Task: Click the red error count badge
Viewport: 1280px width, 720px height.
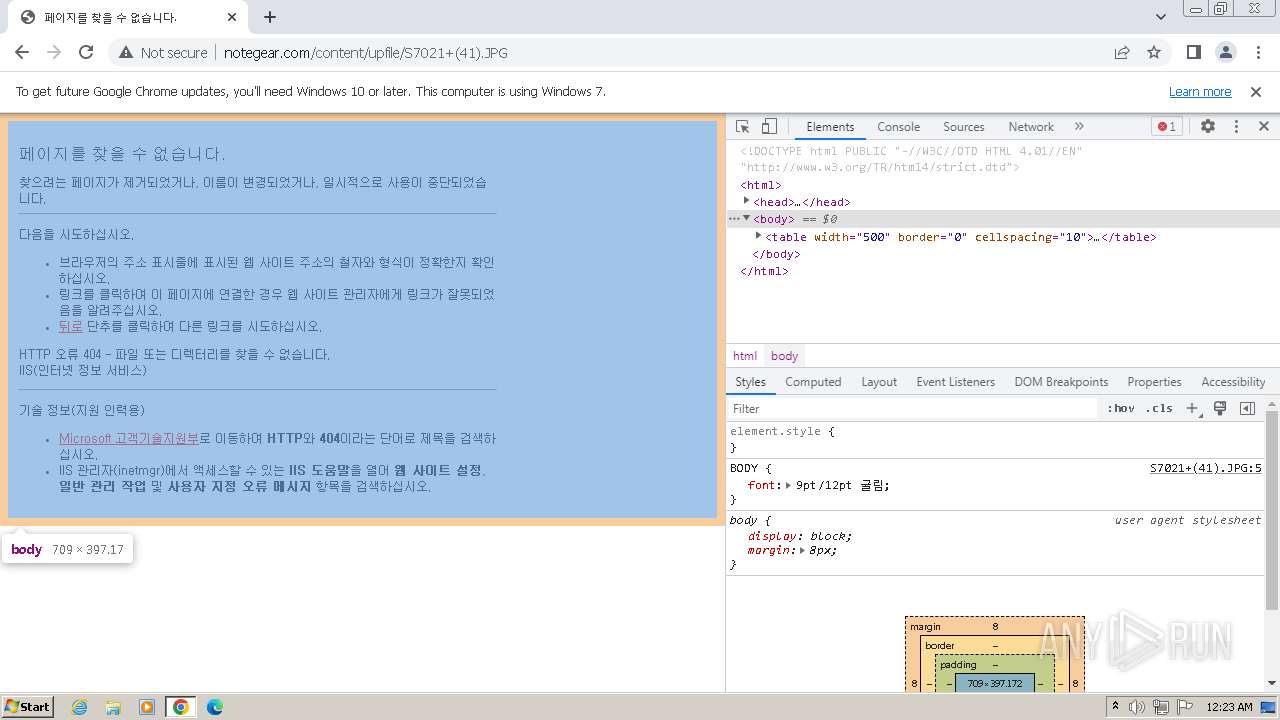Action: (1166, 126)
